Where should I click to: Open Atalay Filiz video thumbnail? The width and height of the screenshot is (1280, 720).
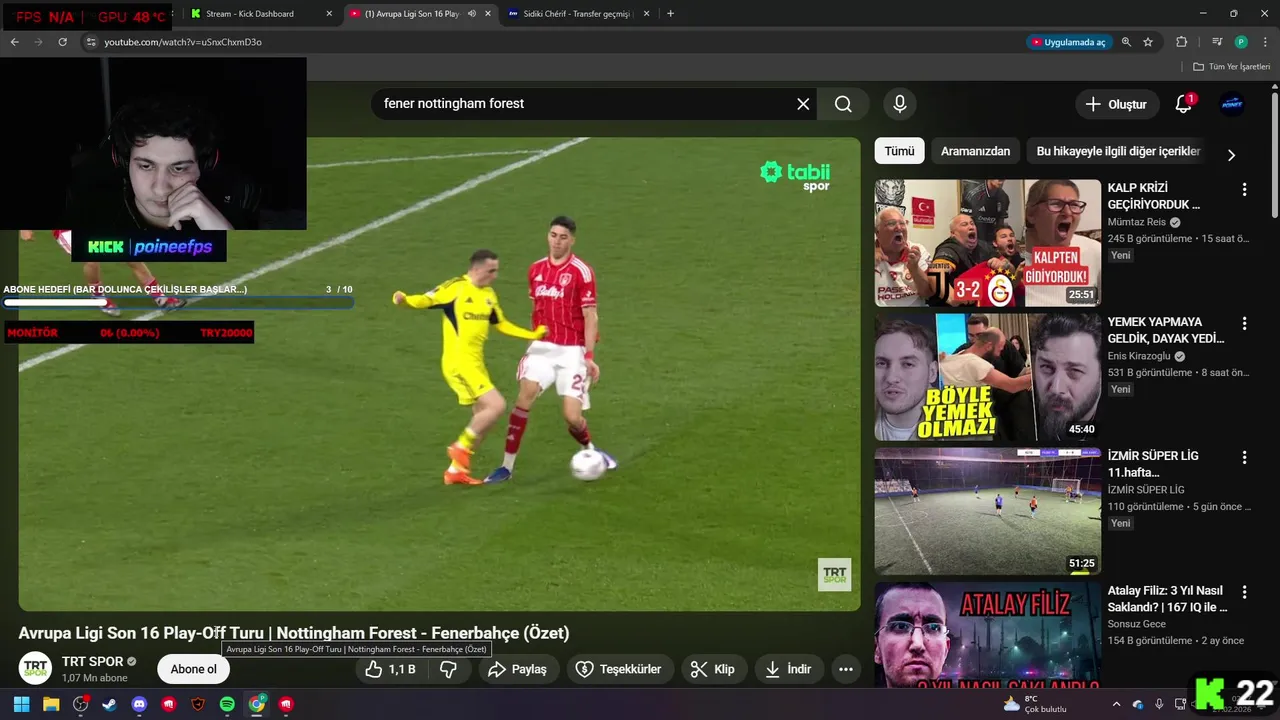(x=988, y=634)
